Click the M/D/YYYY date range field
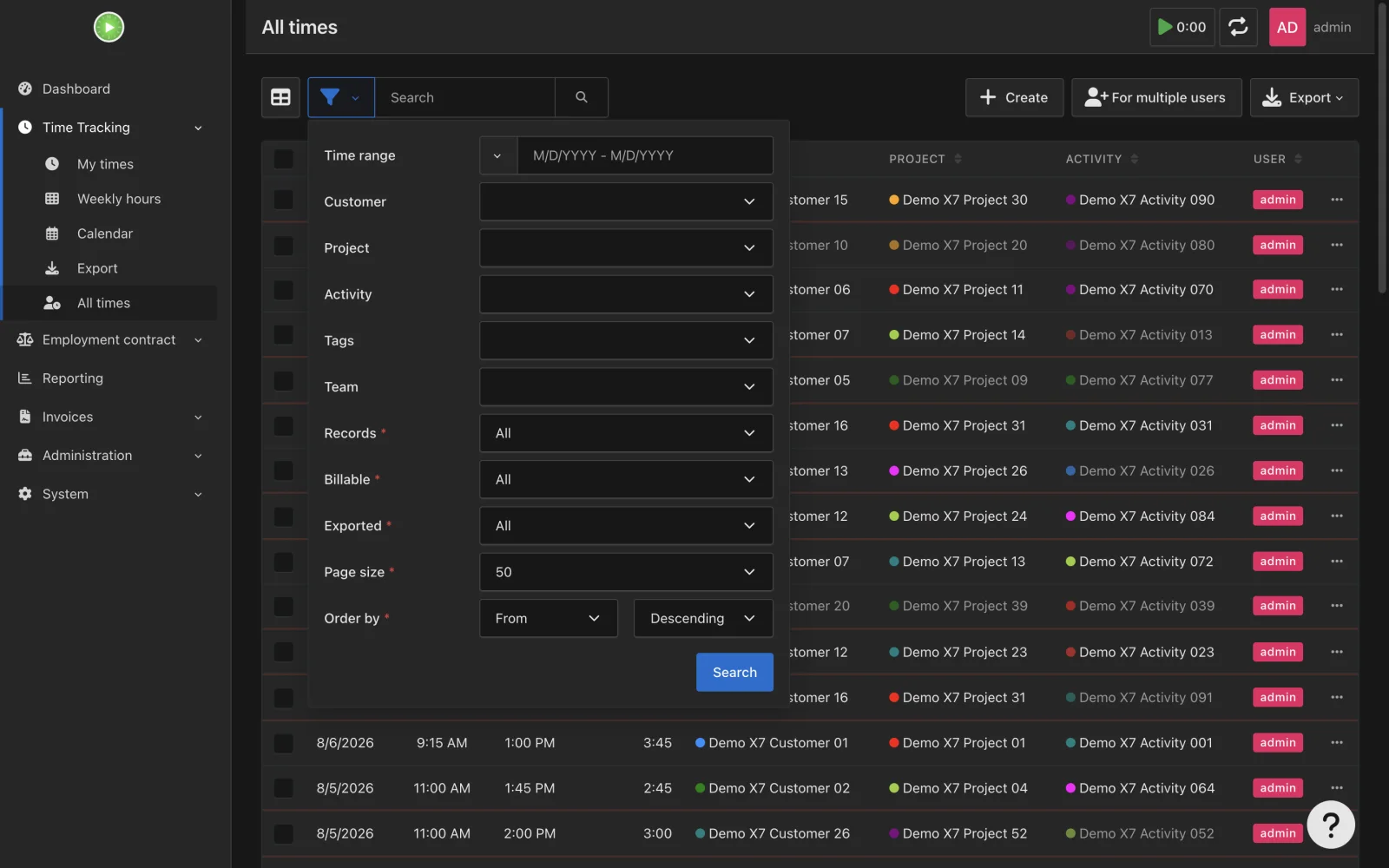The image size is (1389, 868). tap(645, 155)
